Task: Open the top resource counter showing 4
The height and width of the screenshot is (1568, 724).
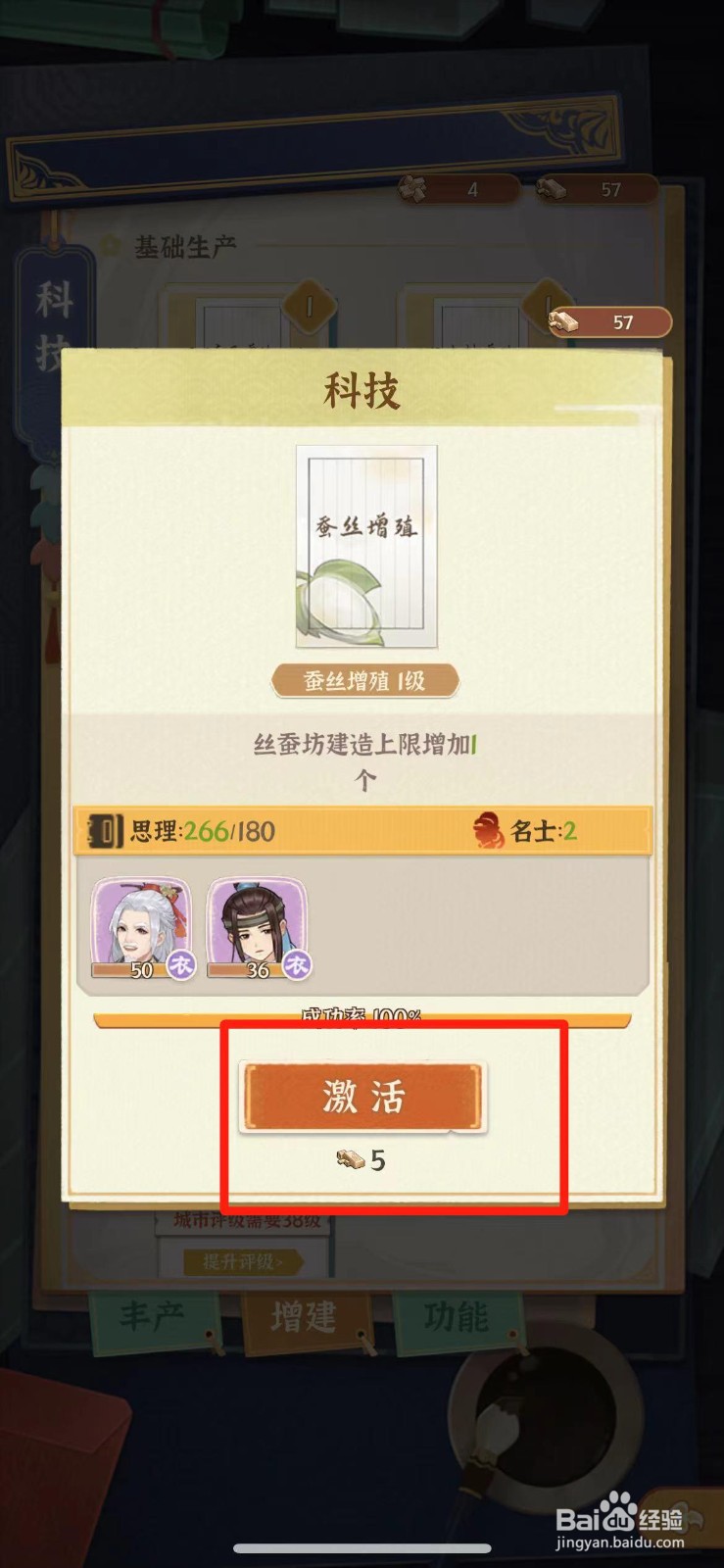Action: [459, 189]
